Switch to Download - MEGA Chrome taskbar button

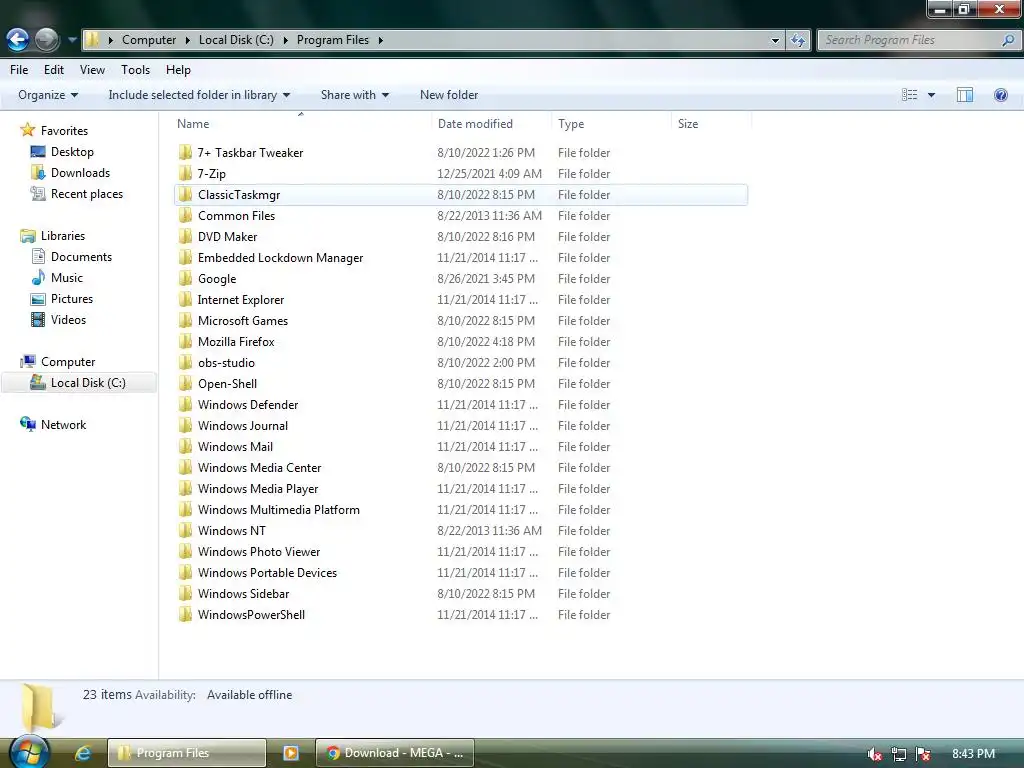(395, 753)
